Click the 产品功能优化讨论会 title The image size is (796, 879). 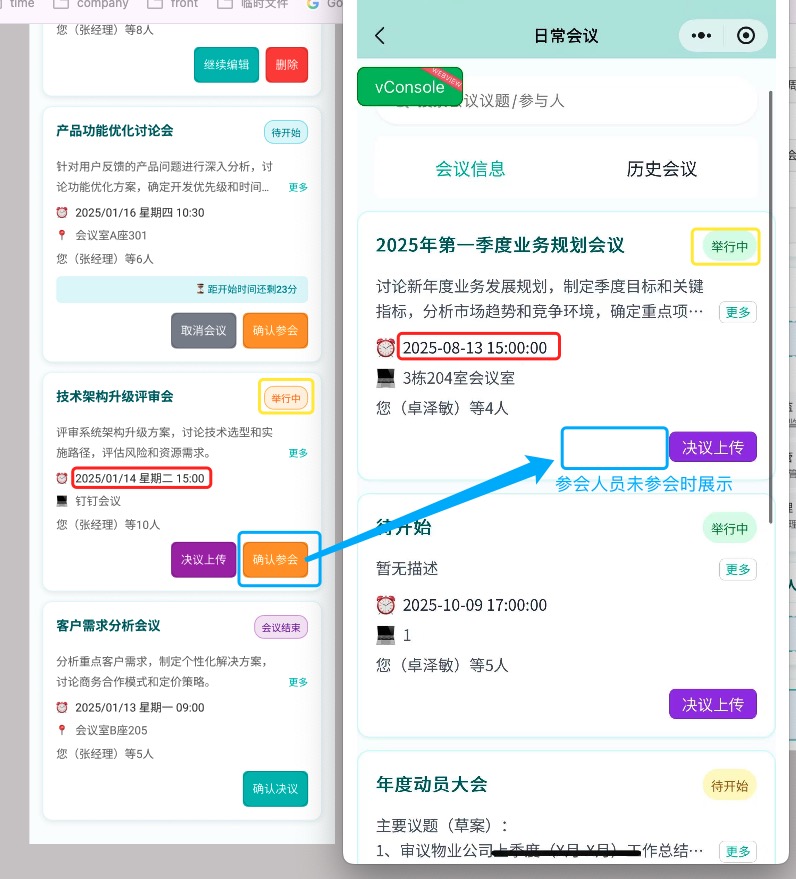coord(115,131)
